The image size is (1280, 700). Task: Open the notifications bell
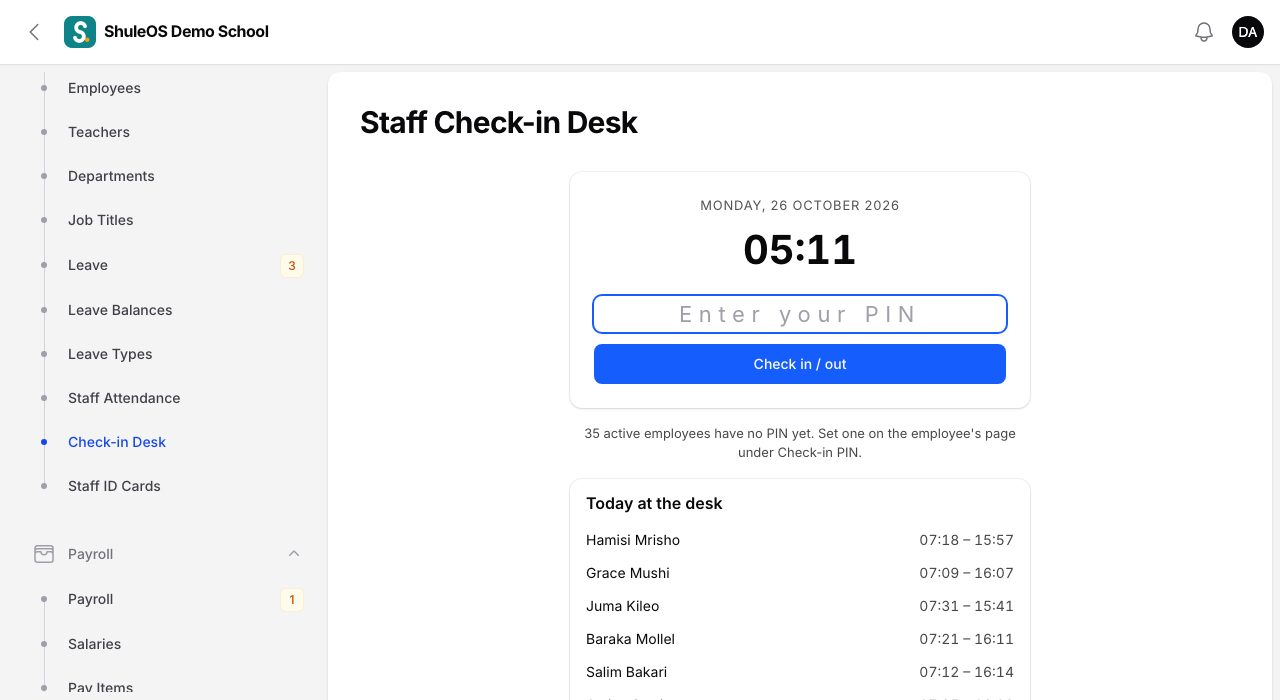1204,32
